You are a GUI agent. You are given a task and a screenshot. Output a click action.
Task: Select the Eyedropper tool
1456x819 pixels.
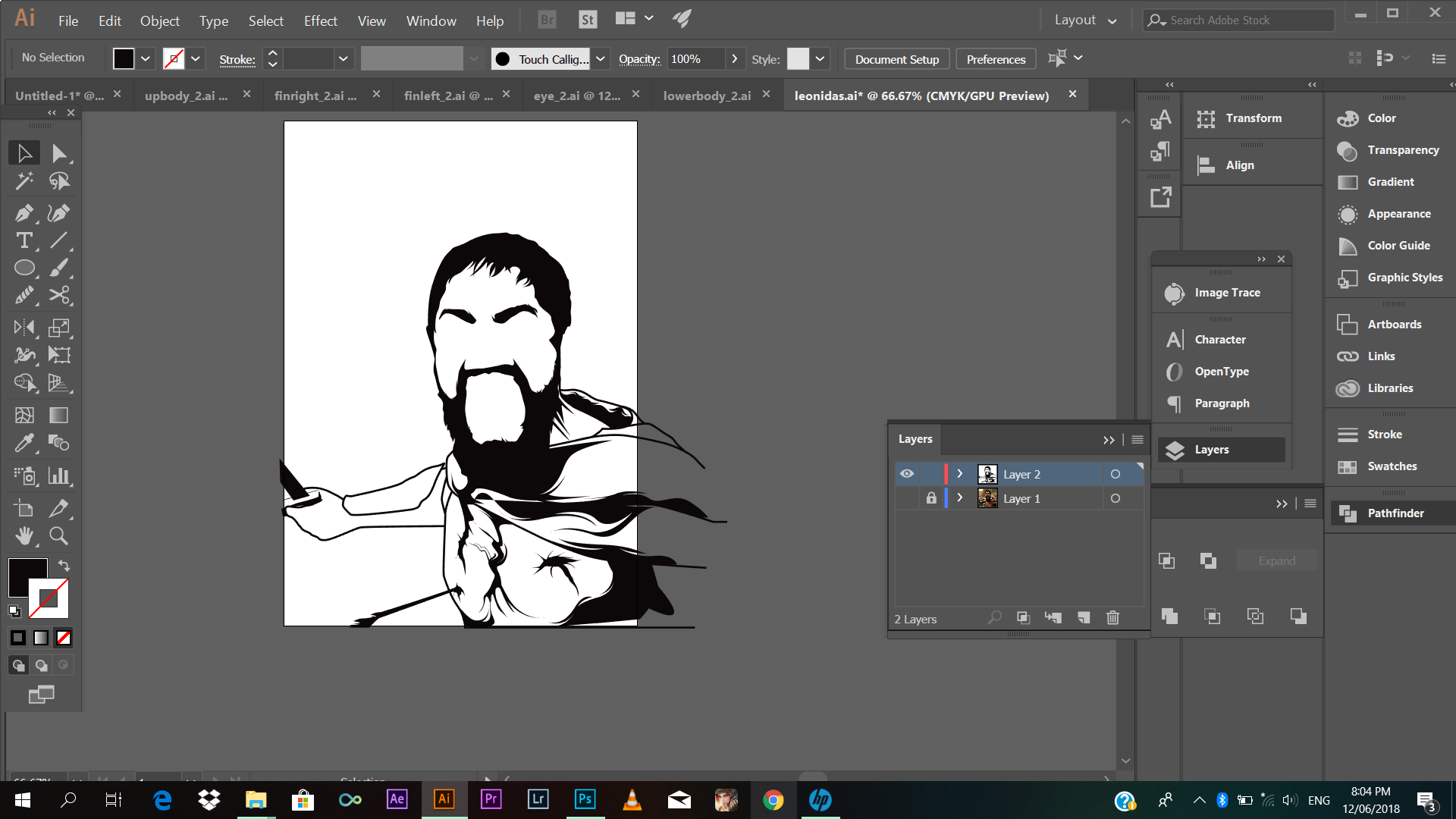point(24,442)
